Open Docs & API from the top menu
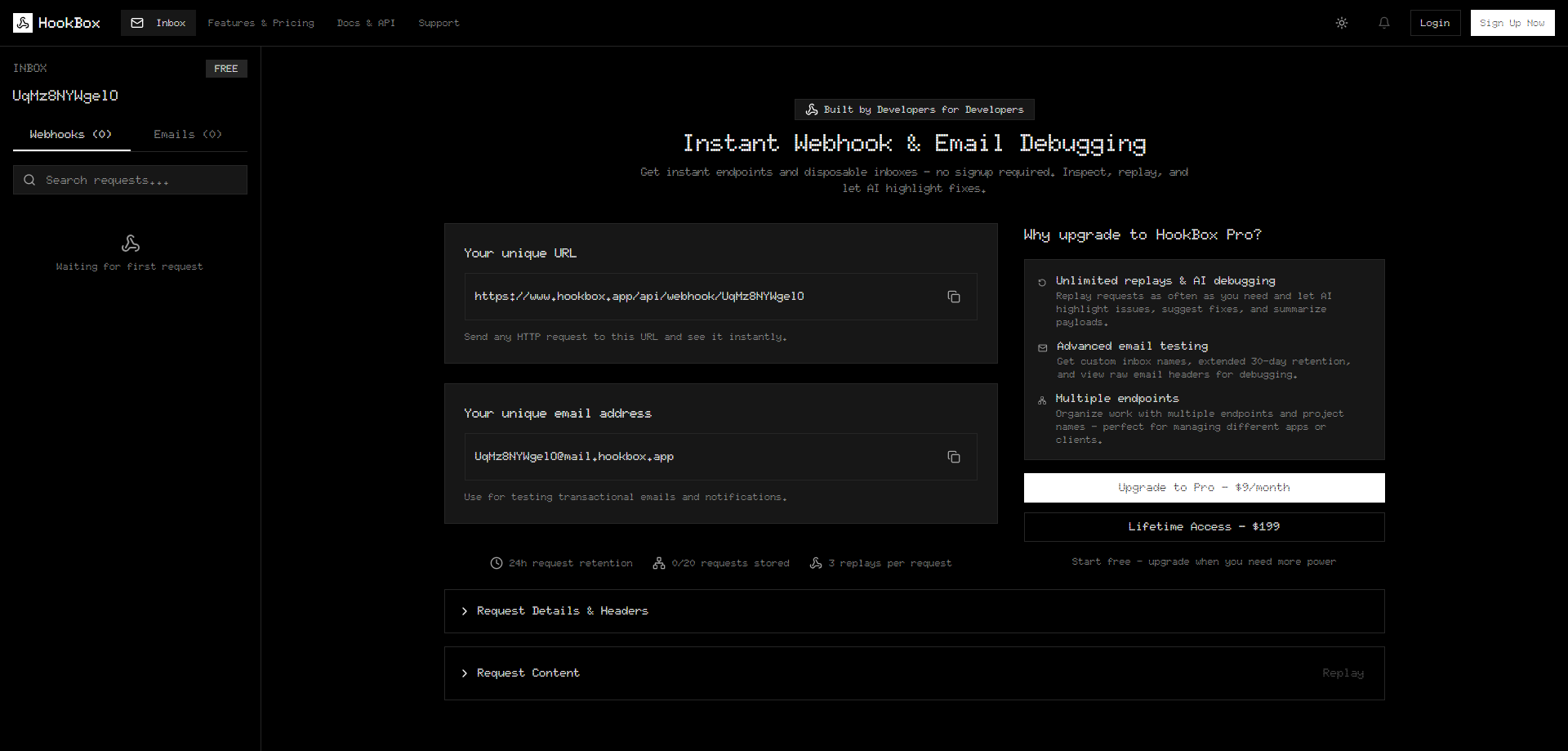The width and height of the screenshot is (1568, 751). coord(366,23)
